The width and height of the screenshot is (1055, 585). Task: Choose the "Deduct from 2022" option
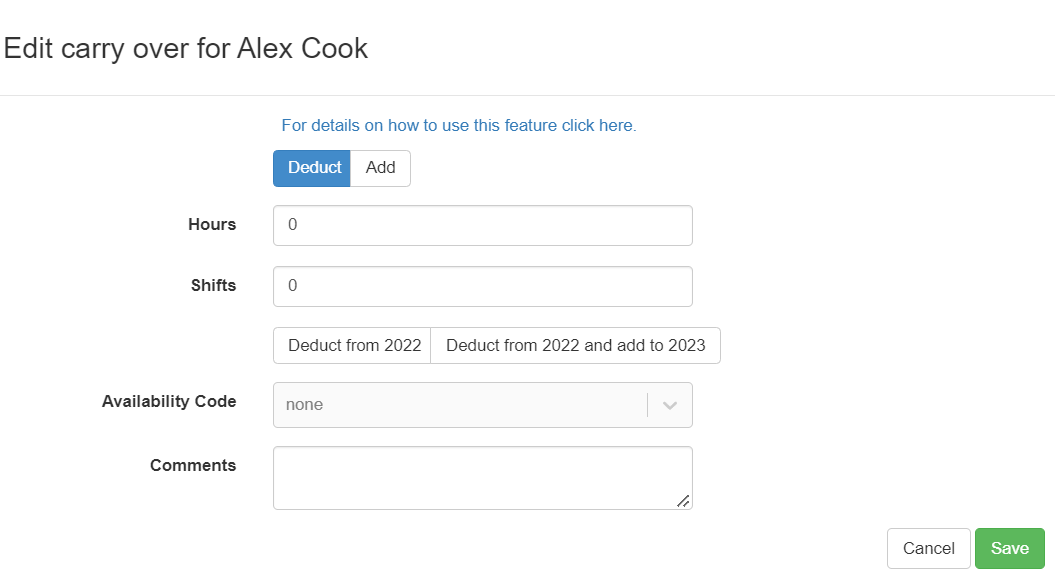(353, 345)
